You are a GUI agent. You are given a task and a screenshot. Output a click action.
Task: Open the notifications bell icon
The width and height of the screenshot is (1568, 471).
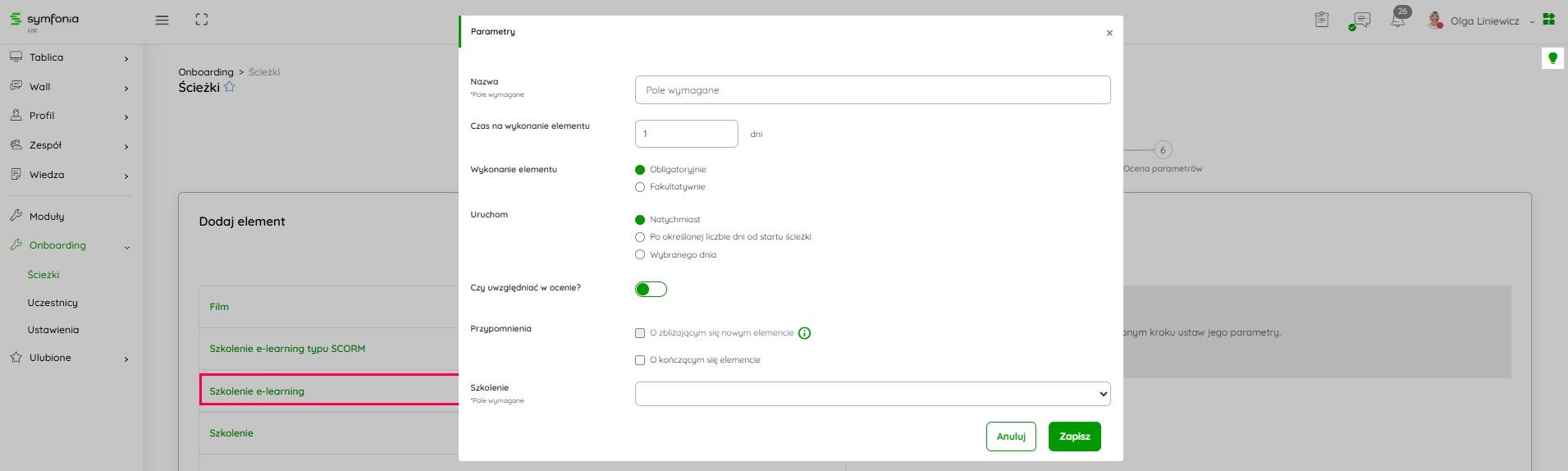pos(1397,21)
